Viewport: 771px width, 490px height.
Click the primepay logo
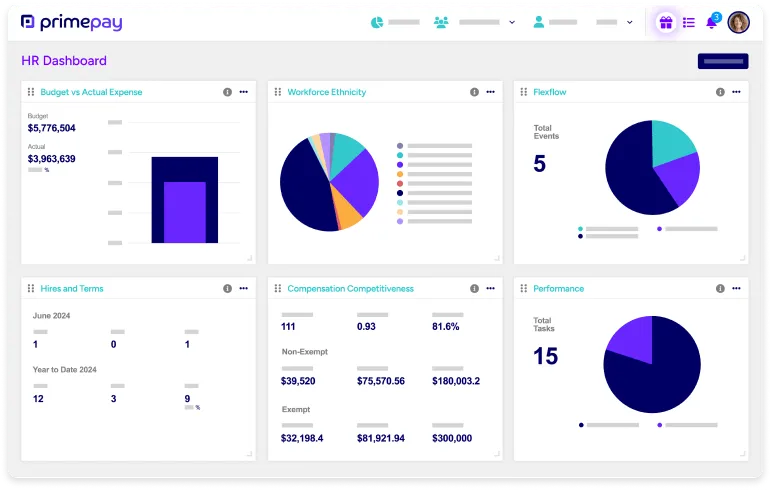pyautogui.click(x=72, y=23)
